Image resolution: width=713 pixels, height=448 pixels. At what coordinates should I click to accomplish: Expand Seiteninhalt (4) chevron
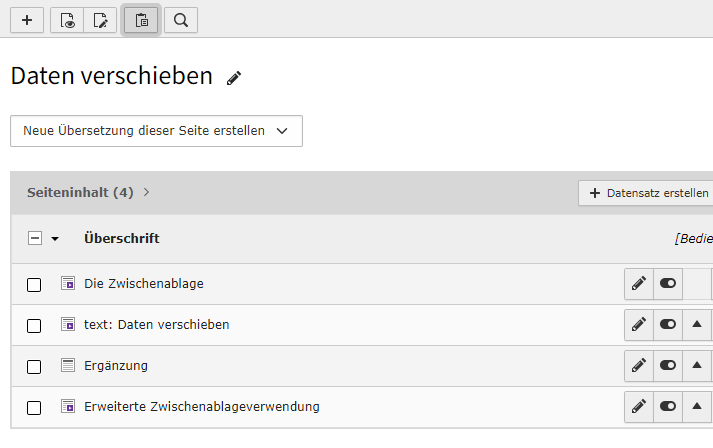point(146,192)
